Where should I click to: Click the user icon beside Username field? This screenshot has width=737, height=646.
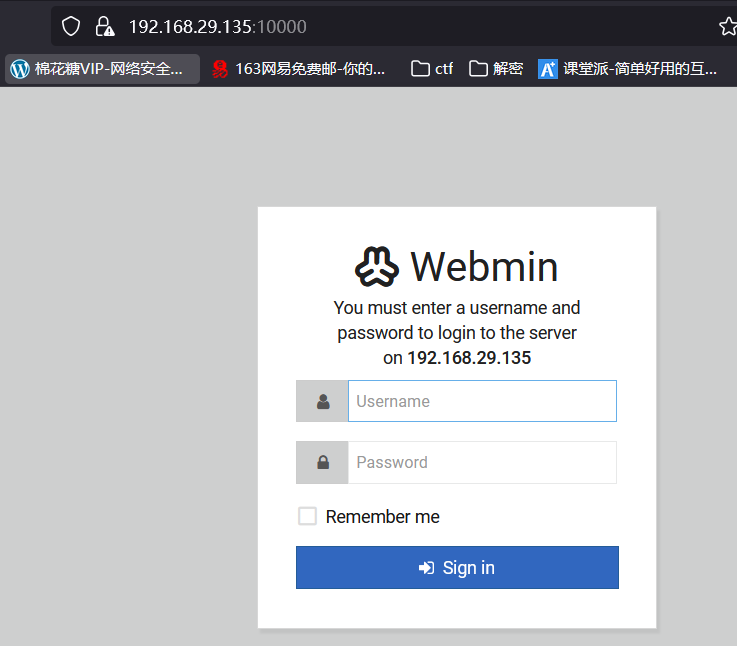322,401
